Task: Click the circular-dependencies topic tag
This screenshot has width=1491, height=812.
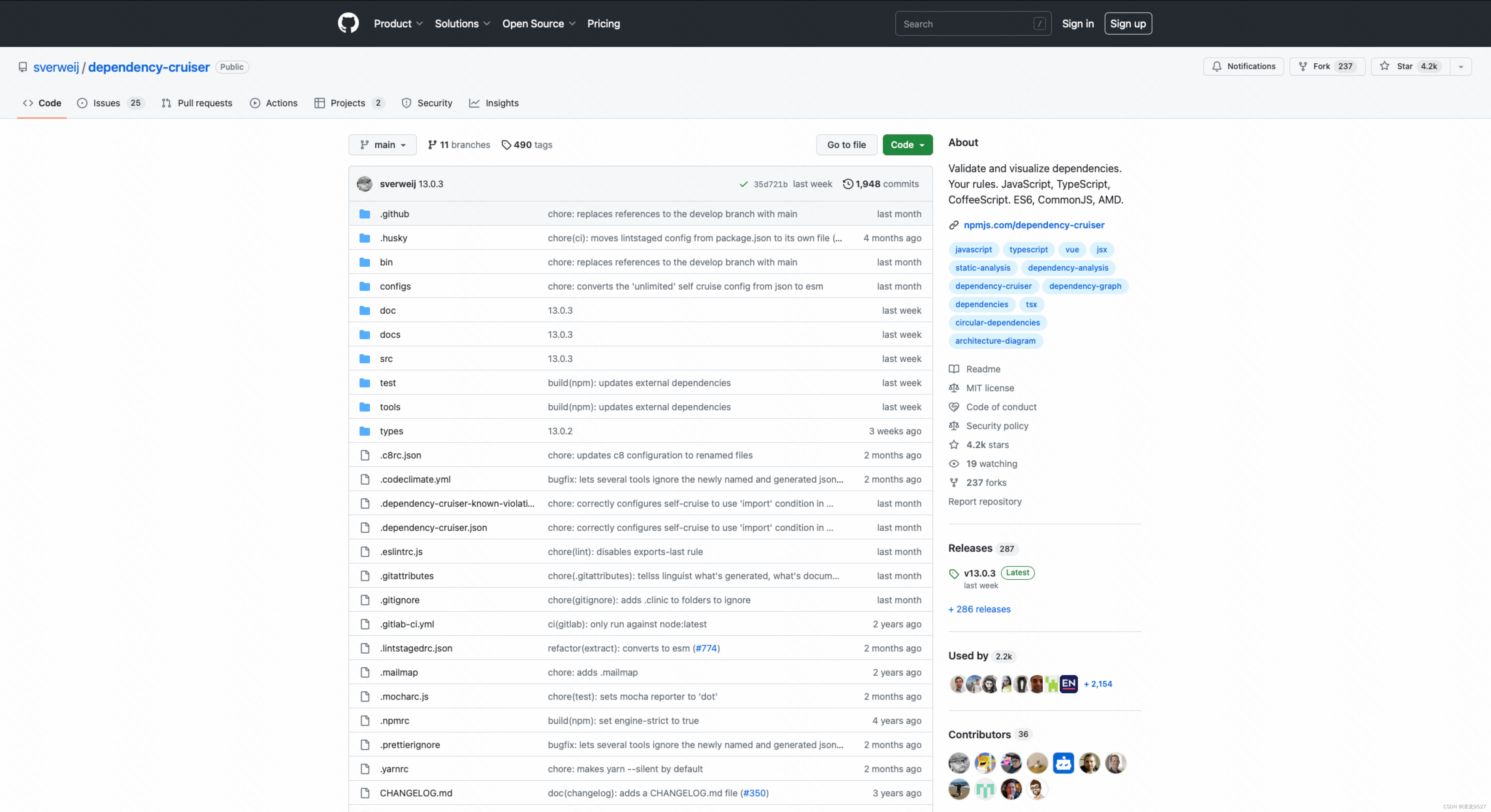Action: pos(997,322)
